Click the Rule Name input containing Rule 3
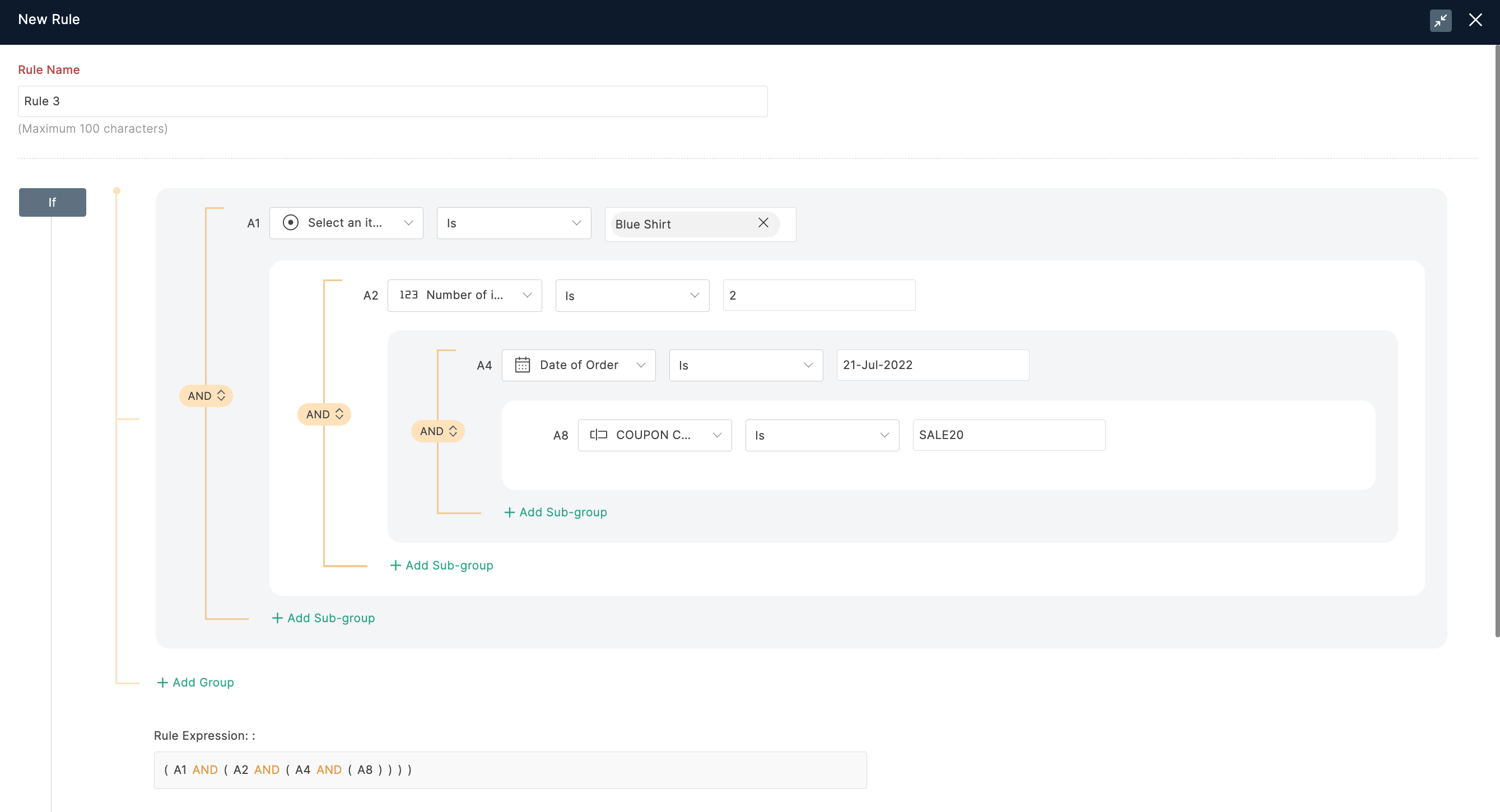 point(393,101)
